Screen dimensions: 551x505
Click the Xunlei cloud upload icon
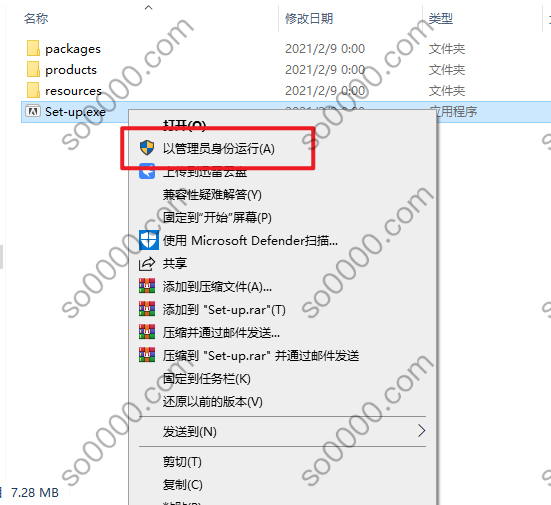pyautogui.click(x=147, y=171)
